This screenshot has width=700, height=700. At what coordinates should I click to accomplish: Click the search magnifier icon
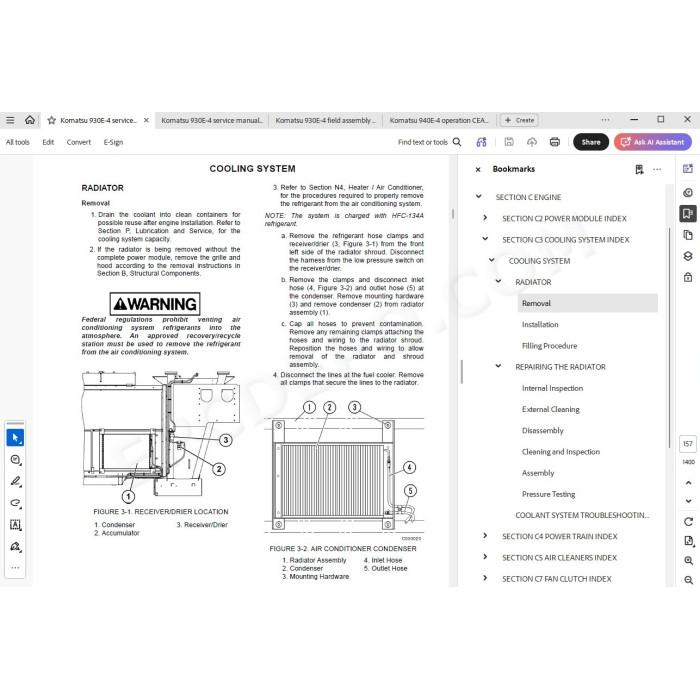(x=457, y=142)
